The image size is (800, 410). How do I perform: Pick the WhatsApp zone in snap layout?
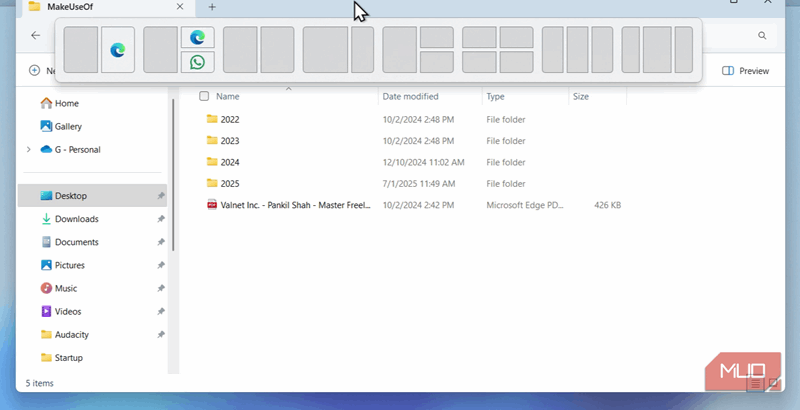[197, 62]
